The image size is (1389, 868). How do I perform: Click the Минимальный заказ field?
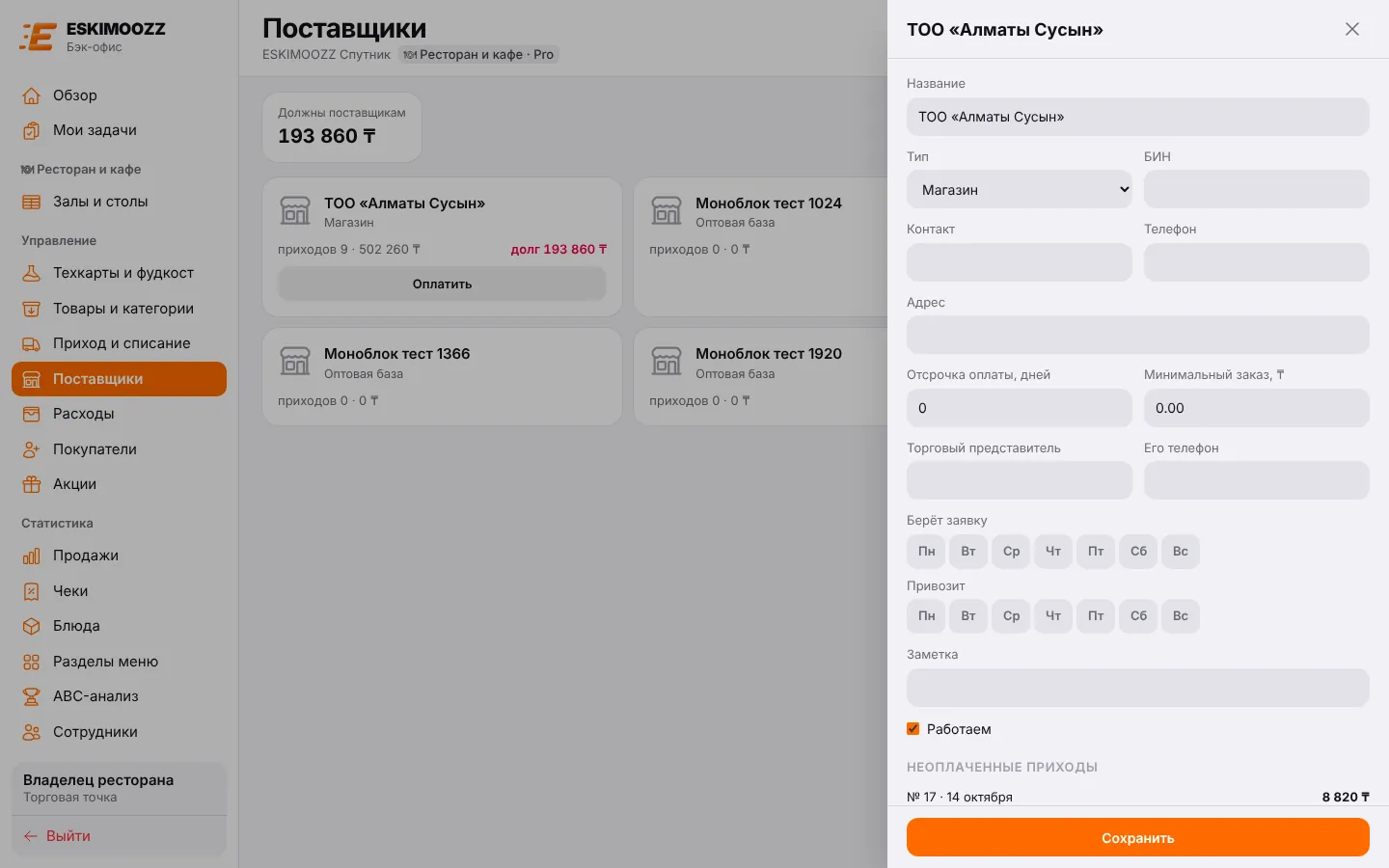(x=1257, y=408)
